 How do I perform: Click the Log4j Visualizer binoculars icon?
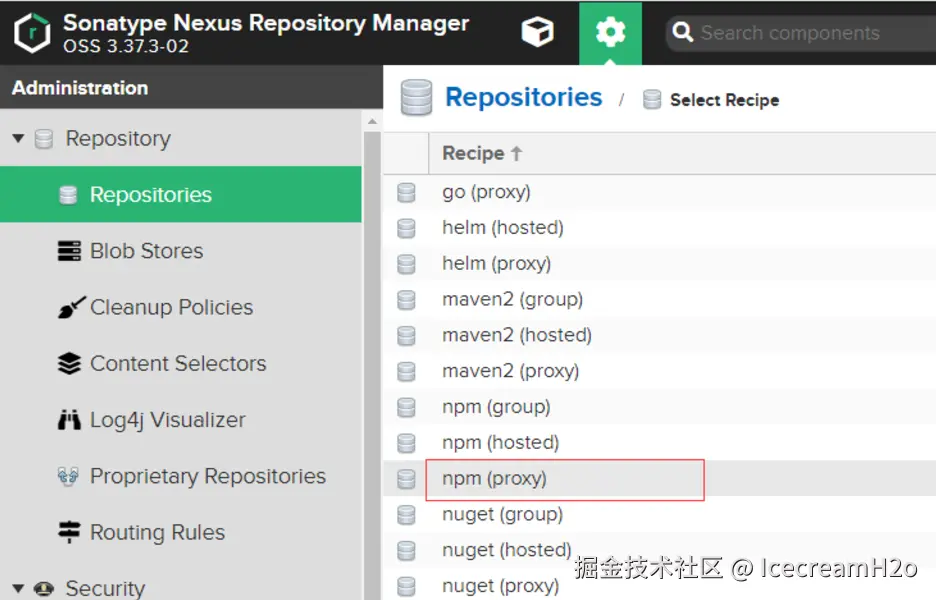[x=69, y=420]
